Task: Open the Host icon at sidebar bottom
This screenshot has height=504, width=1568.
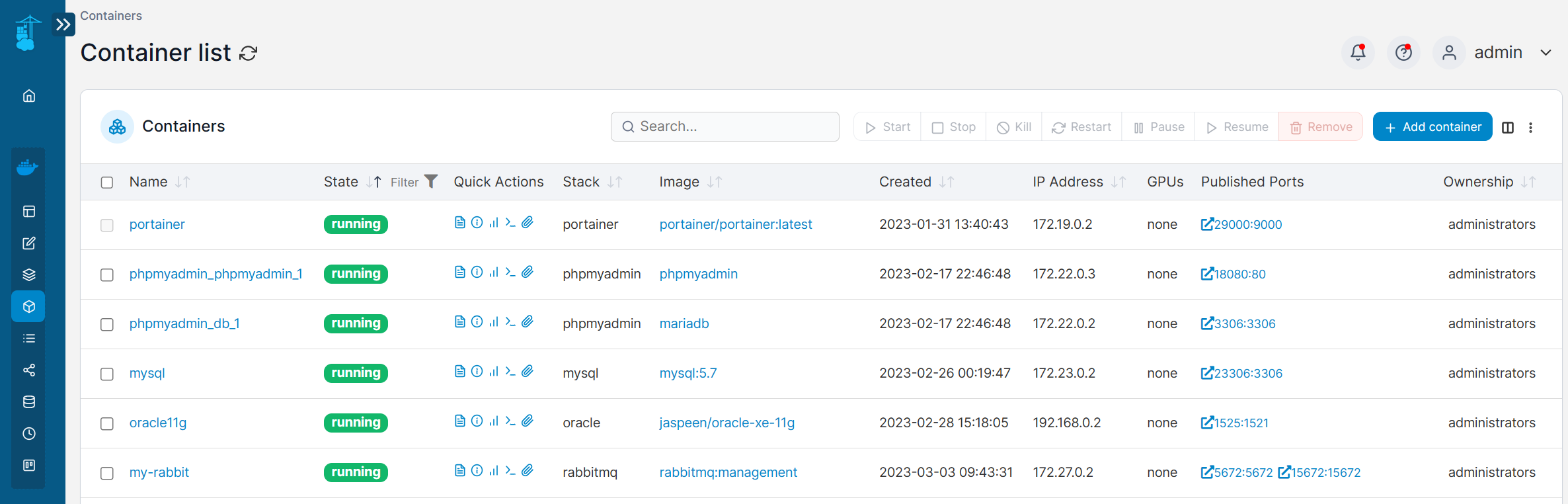Action: point(28,466)
